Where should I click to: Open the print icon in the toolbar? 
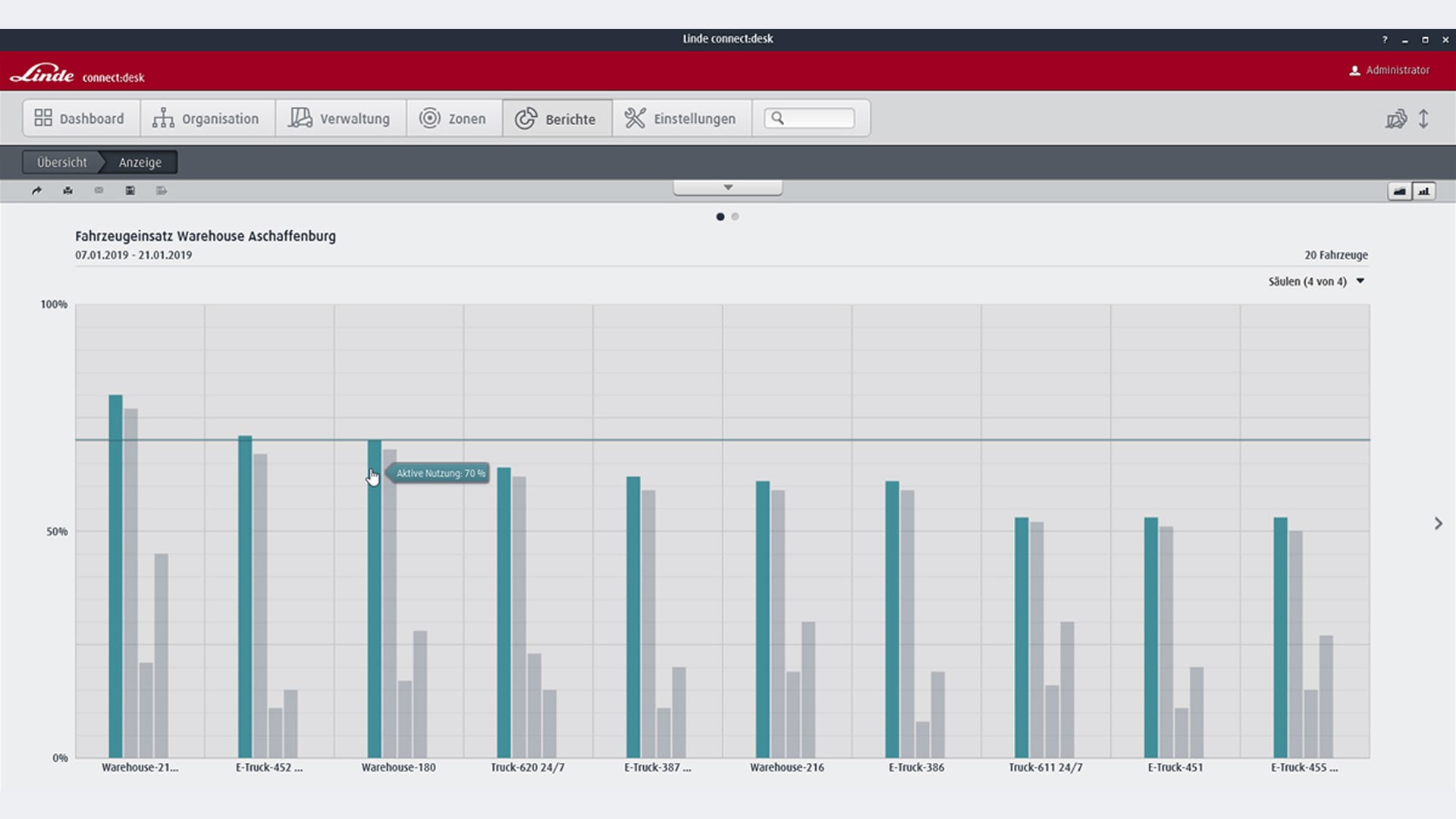point(67,190)
